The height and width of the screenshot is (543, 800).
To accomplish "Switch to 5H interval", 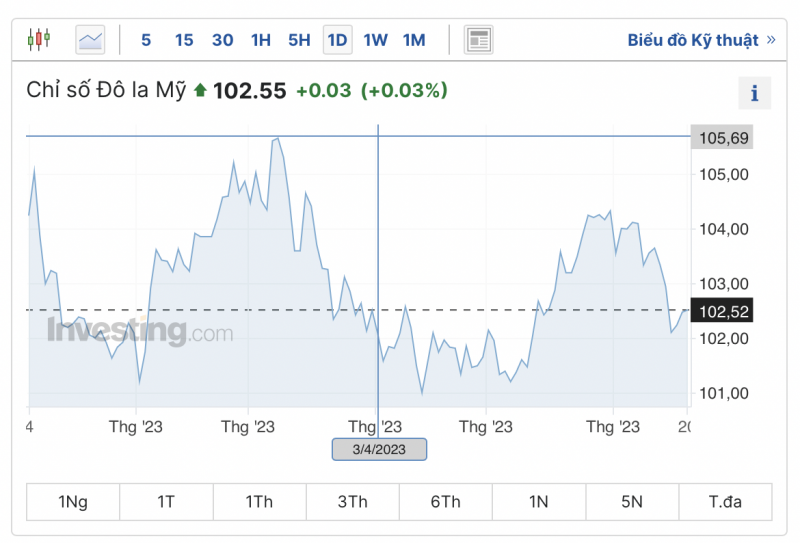I will [299, 40].
